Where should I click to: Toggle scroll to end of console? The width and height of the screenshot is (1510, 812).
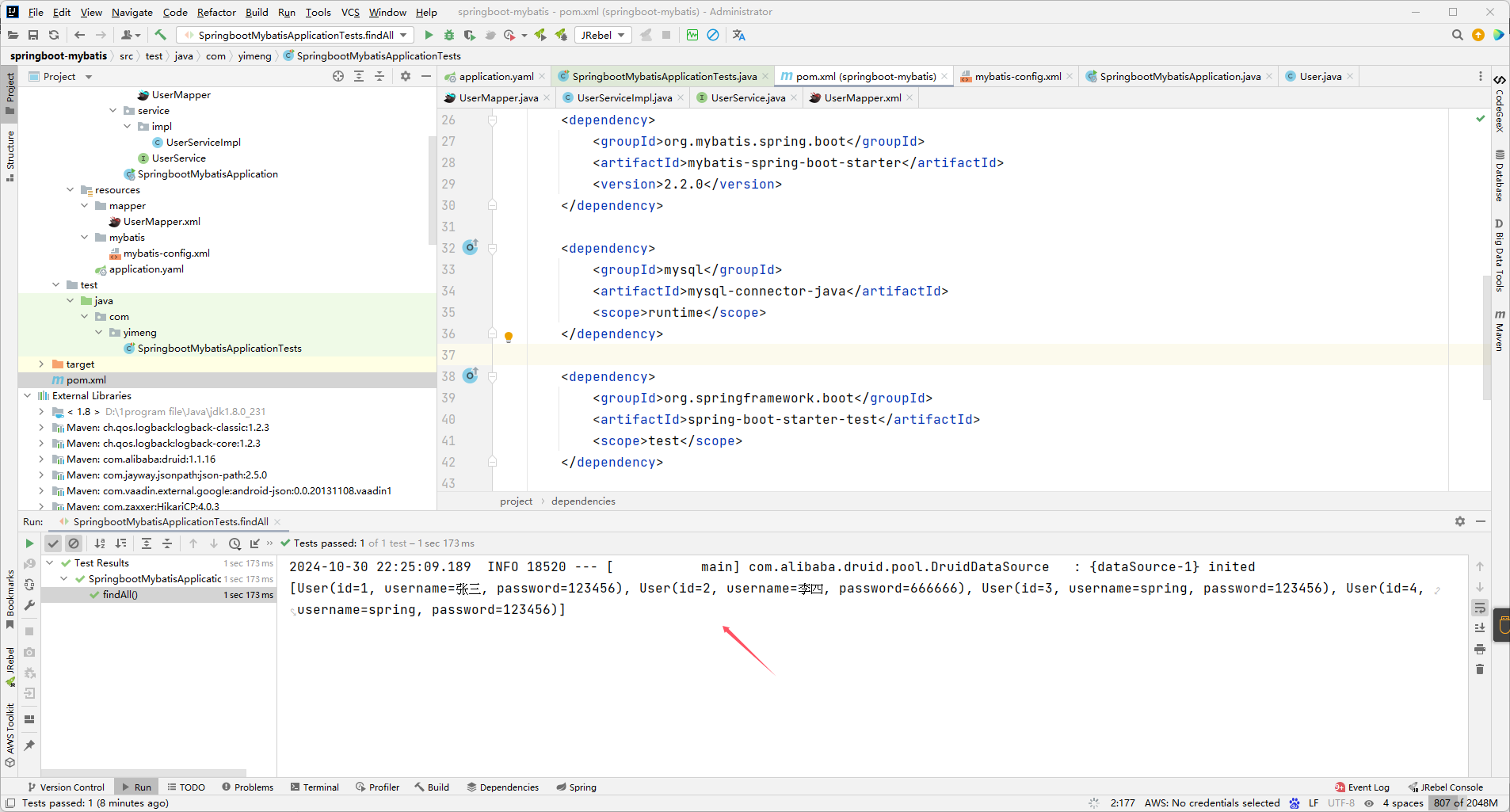pos(1480,628)
